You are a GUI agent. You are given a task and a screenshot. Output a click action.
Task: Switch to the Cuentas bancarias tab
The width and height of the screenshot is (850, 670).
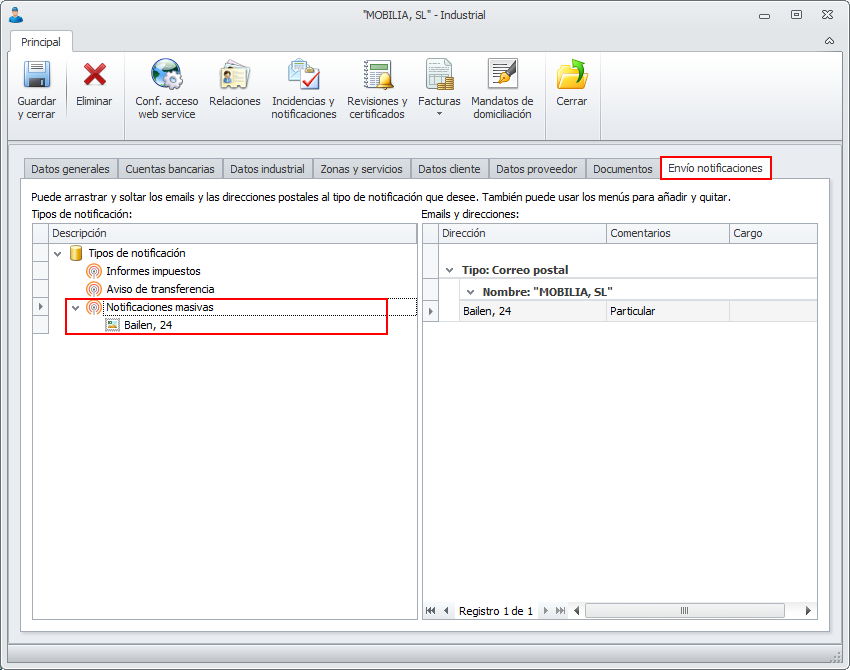(x=170, y=169)
